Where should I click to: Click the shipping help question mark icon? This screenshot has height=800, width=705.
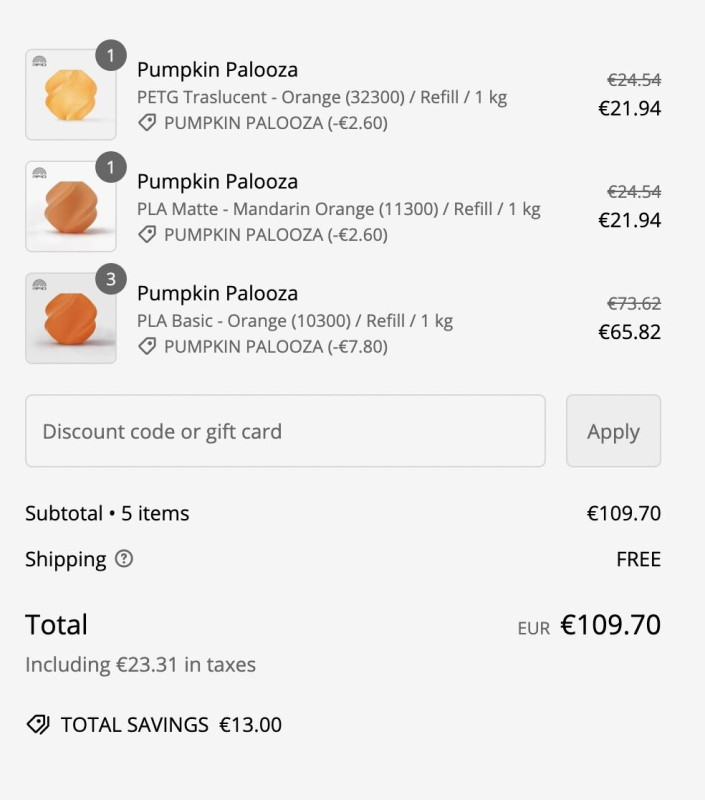124,559
